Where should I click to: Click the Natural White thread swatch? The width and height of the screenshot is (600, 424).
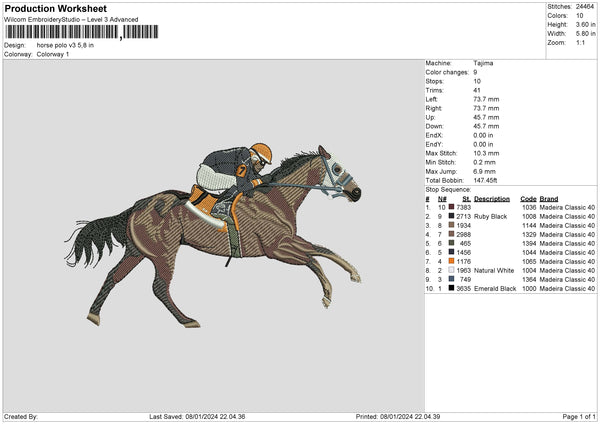(452, 270)
